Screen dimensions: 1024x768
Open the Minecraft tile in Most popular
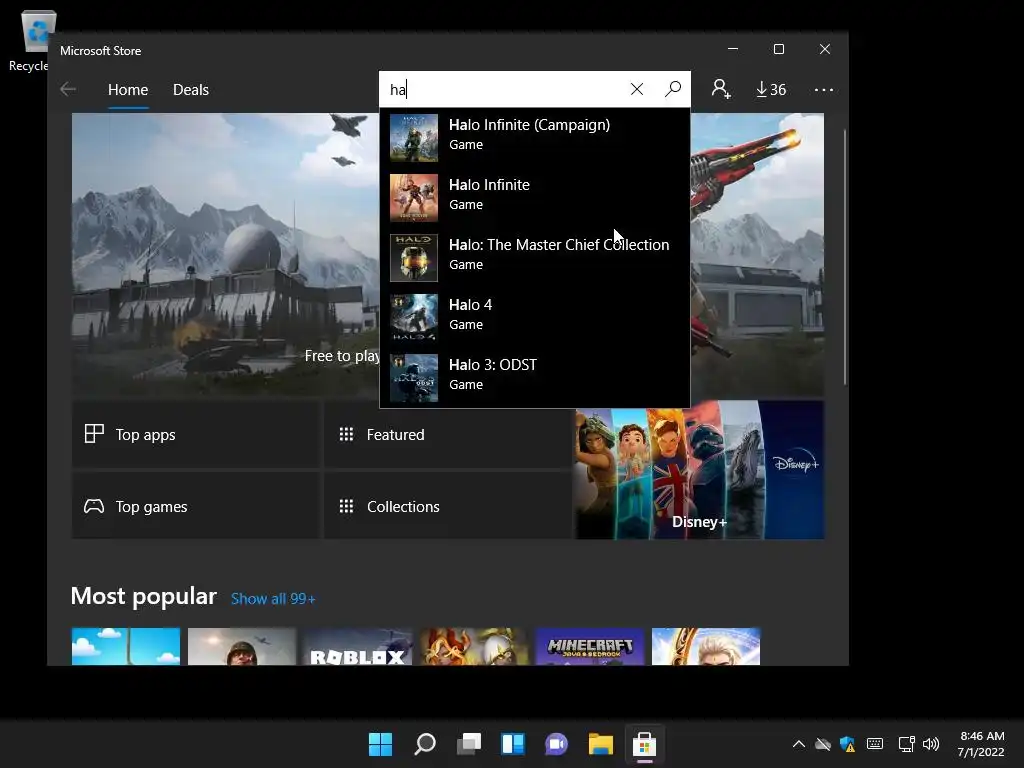pyautogui.click(x=590, y=647)
